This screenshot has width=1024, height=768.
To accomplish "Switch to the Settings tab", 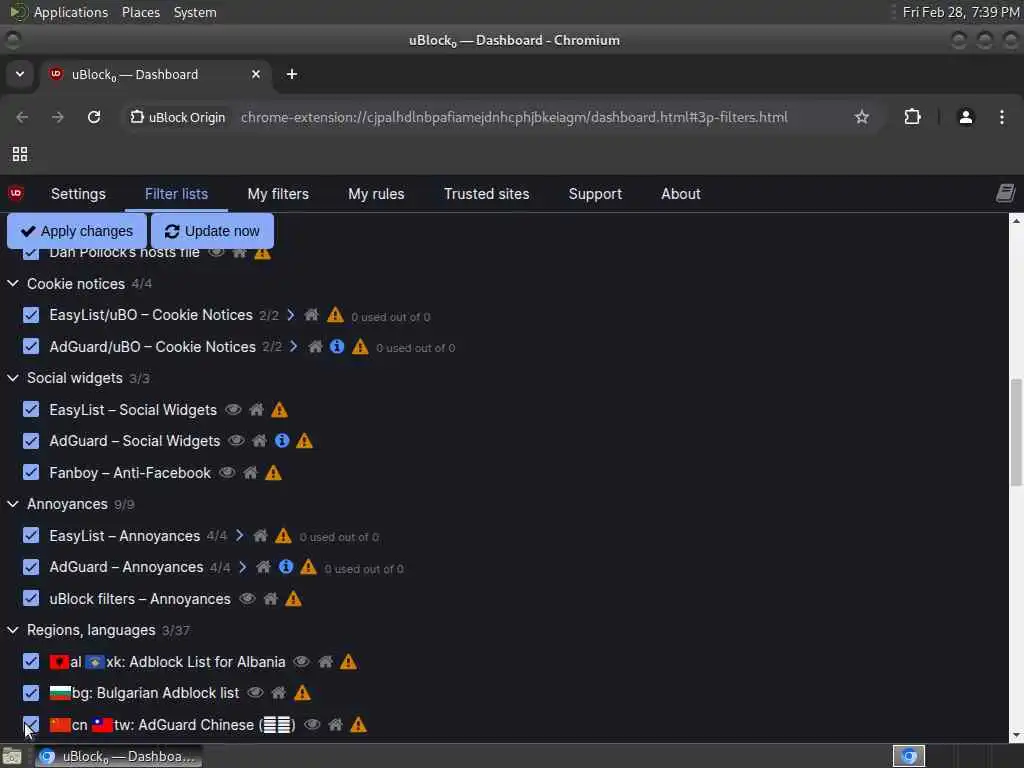I will coord(78,194).
